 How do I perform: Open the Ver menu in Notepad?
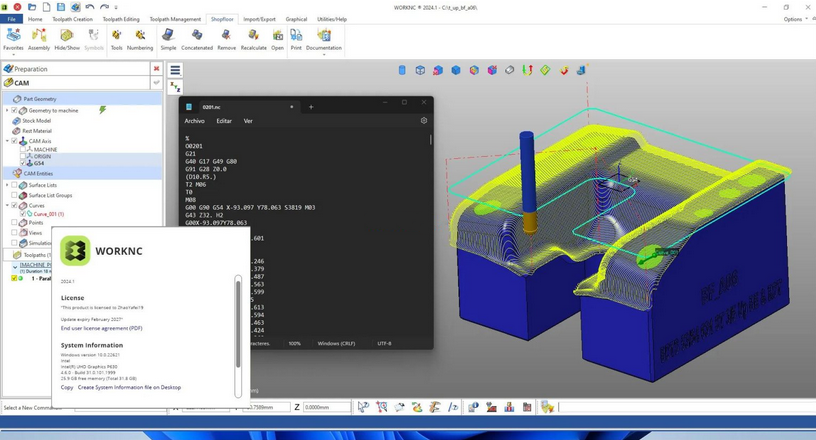pos(248,121)
